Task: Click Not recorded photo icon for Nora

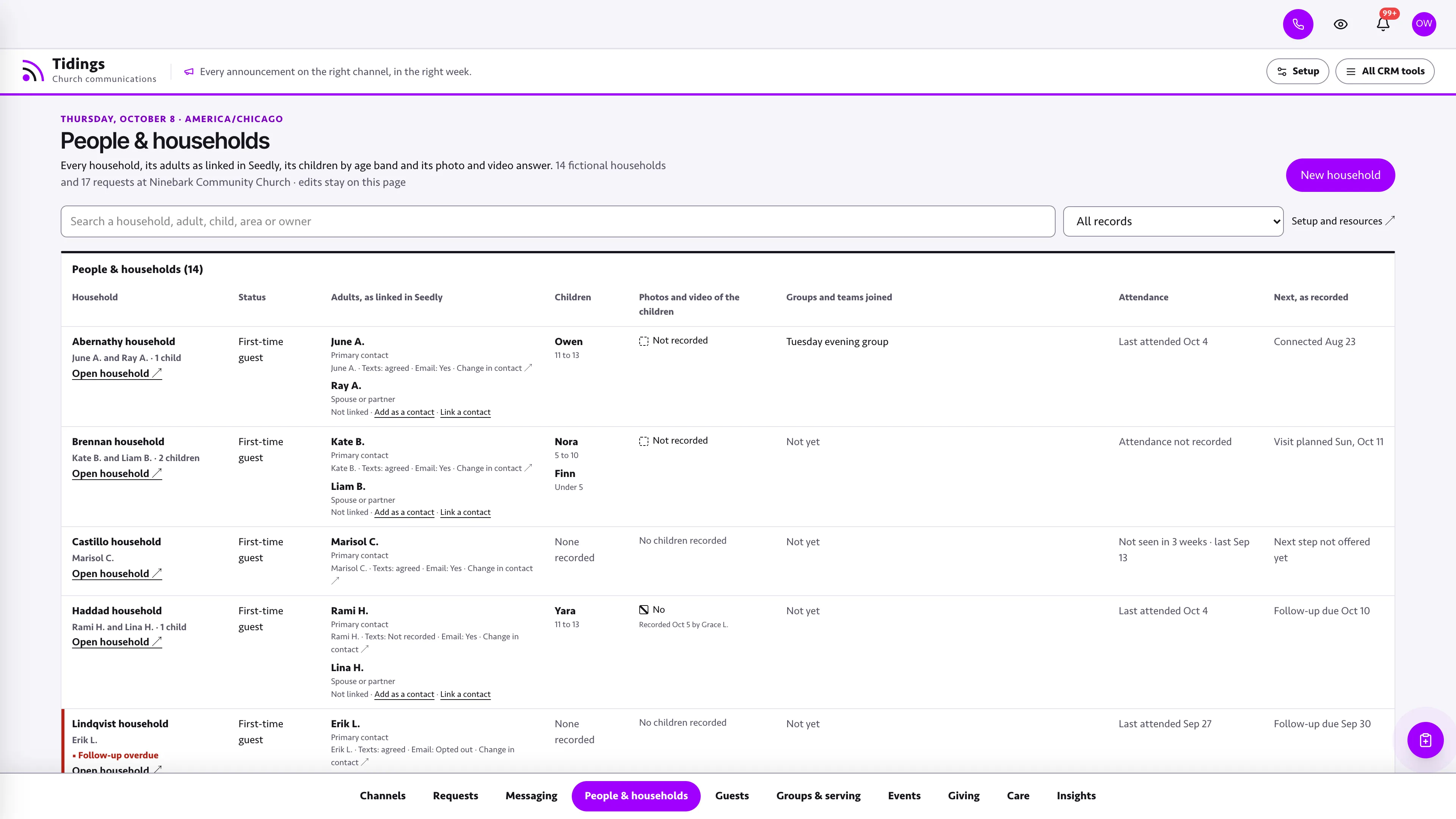Action: tap(644, 441)
